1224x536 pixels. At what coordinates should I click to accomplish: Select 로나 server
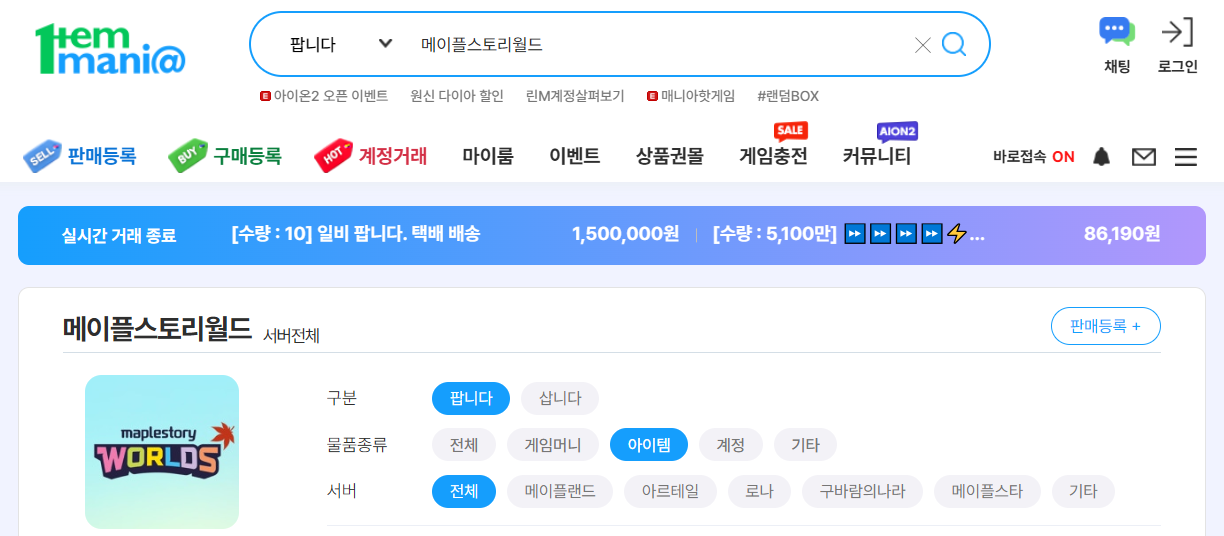(x=759, y=491)
